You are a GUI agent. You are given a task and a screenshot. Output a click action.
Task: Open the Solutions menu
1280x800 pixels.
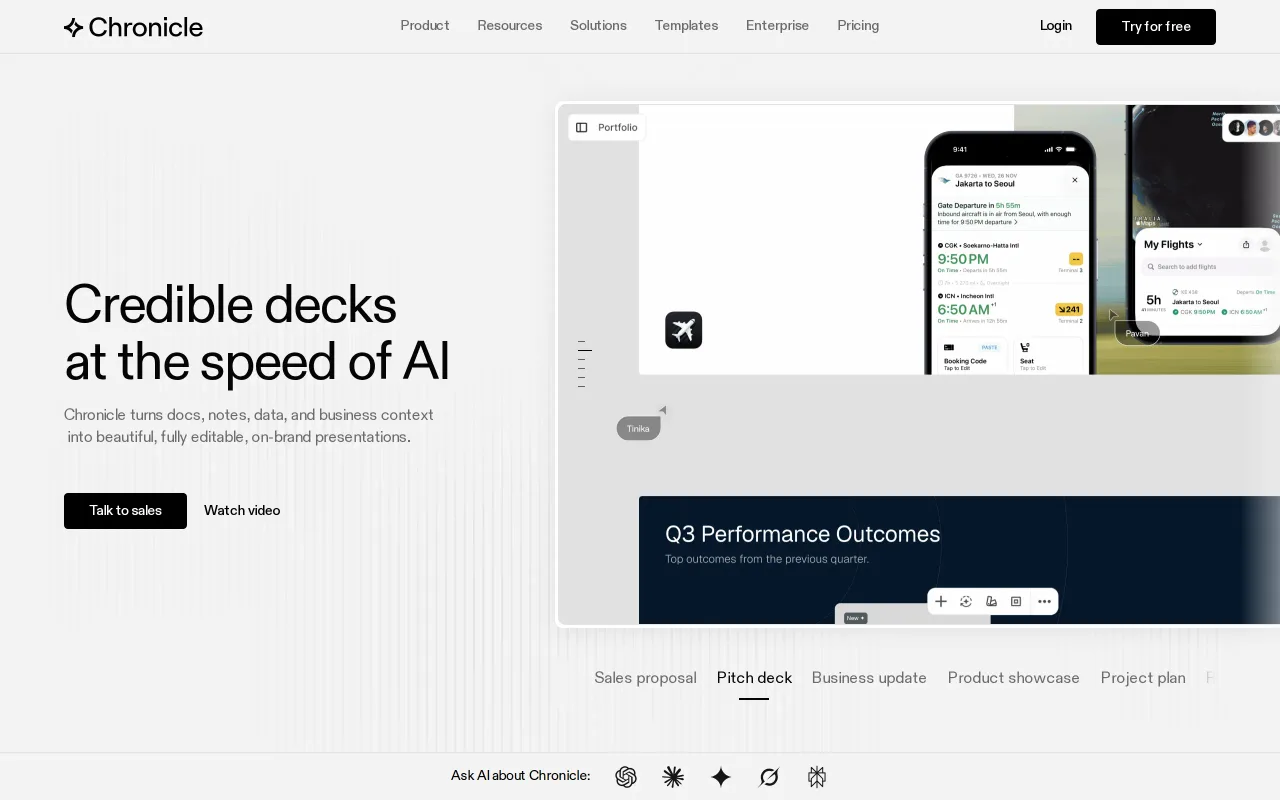(598, 26)
